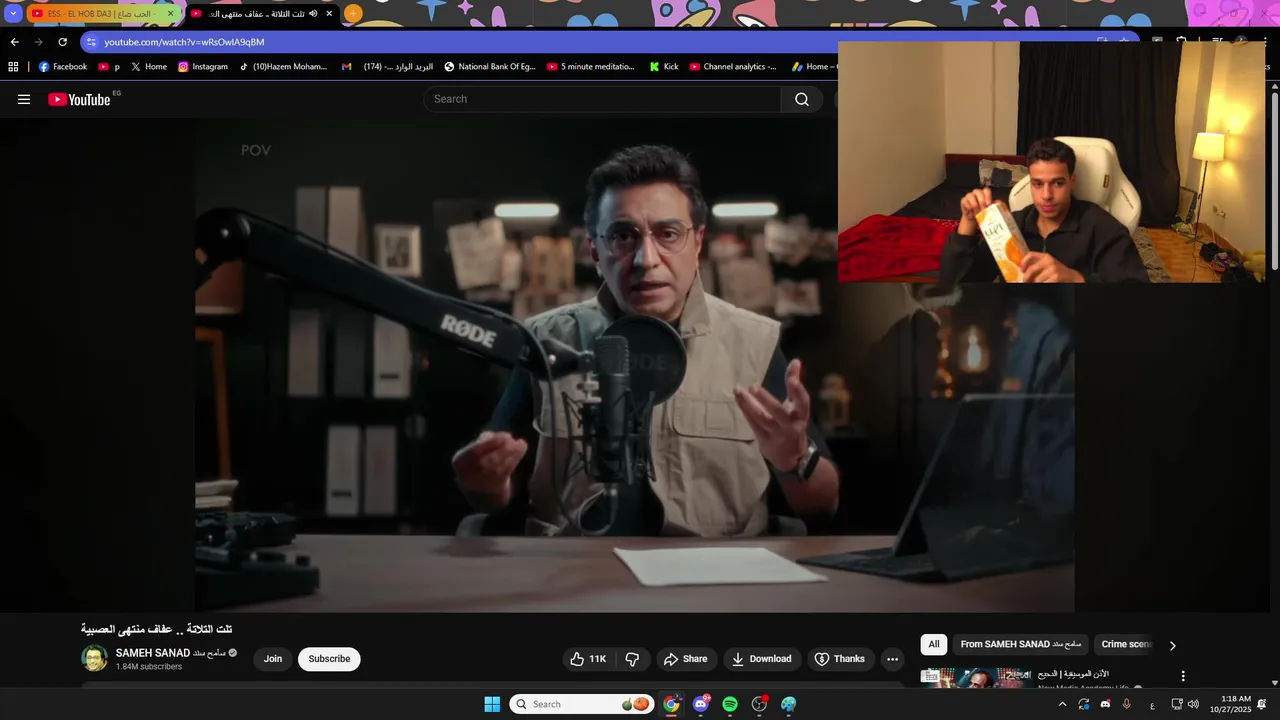Open the Facebook bookmark
The image size is (1280, 720).
click(x=63, y=67)
